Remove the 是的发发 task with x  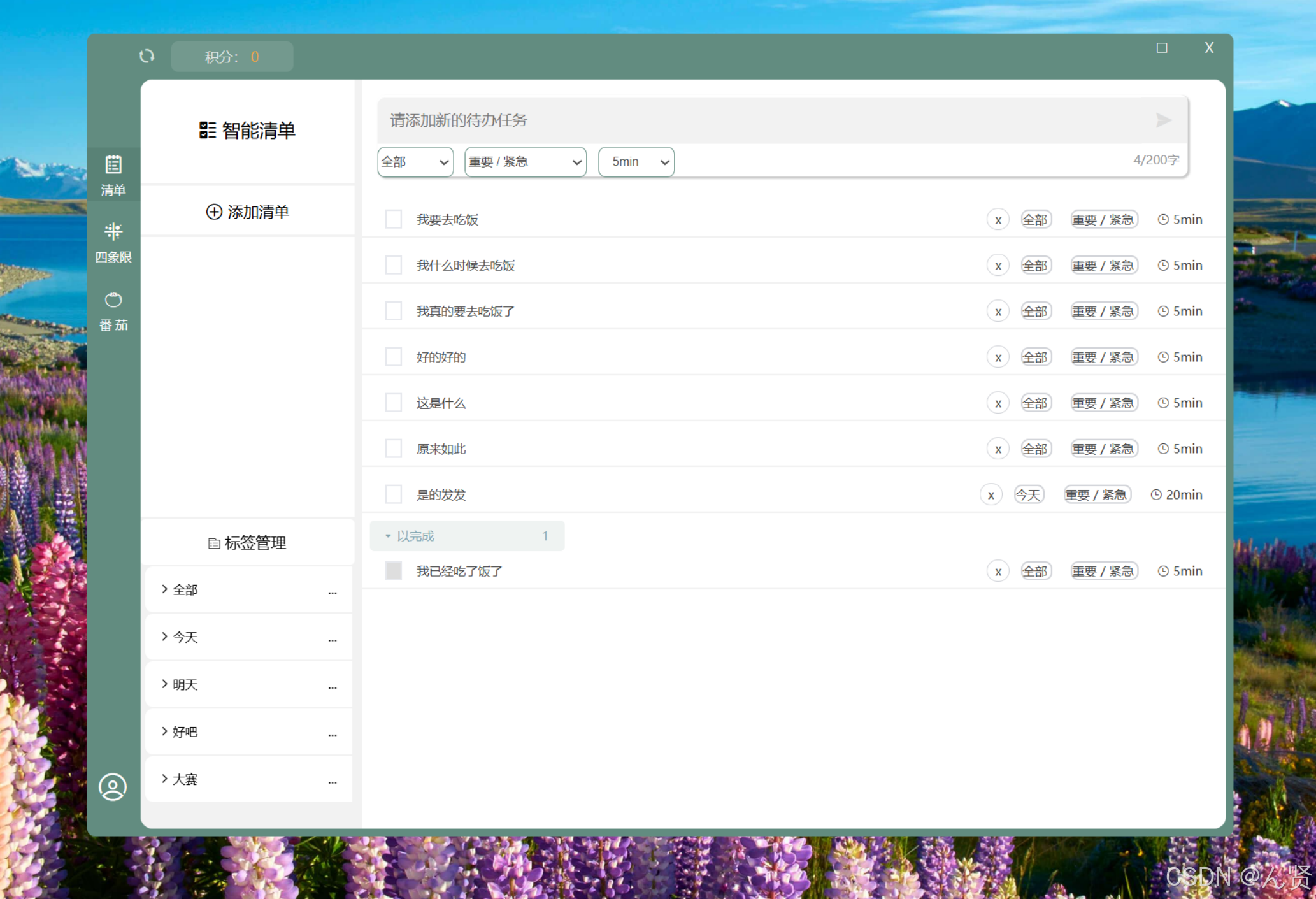point(991,495)
